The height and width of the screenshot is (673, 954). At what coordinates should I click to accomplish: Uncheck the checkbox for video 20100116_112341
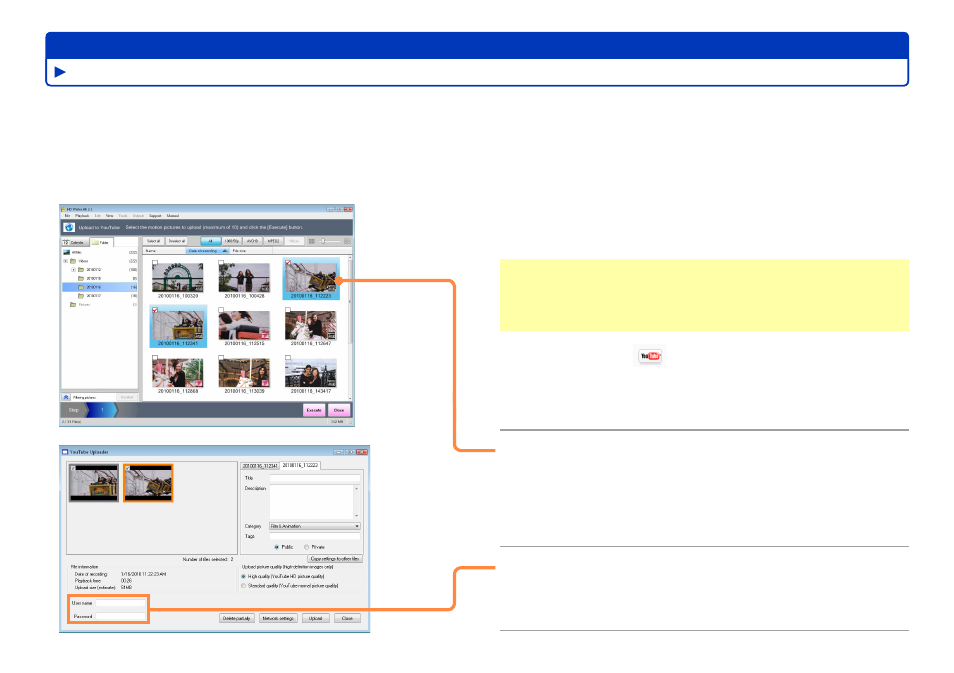(x=155, y=310)
